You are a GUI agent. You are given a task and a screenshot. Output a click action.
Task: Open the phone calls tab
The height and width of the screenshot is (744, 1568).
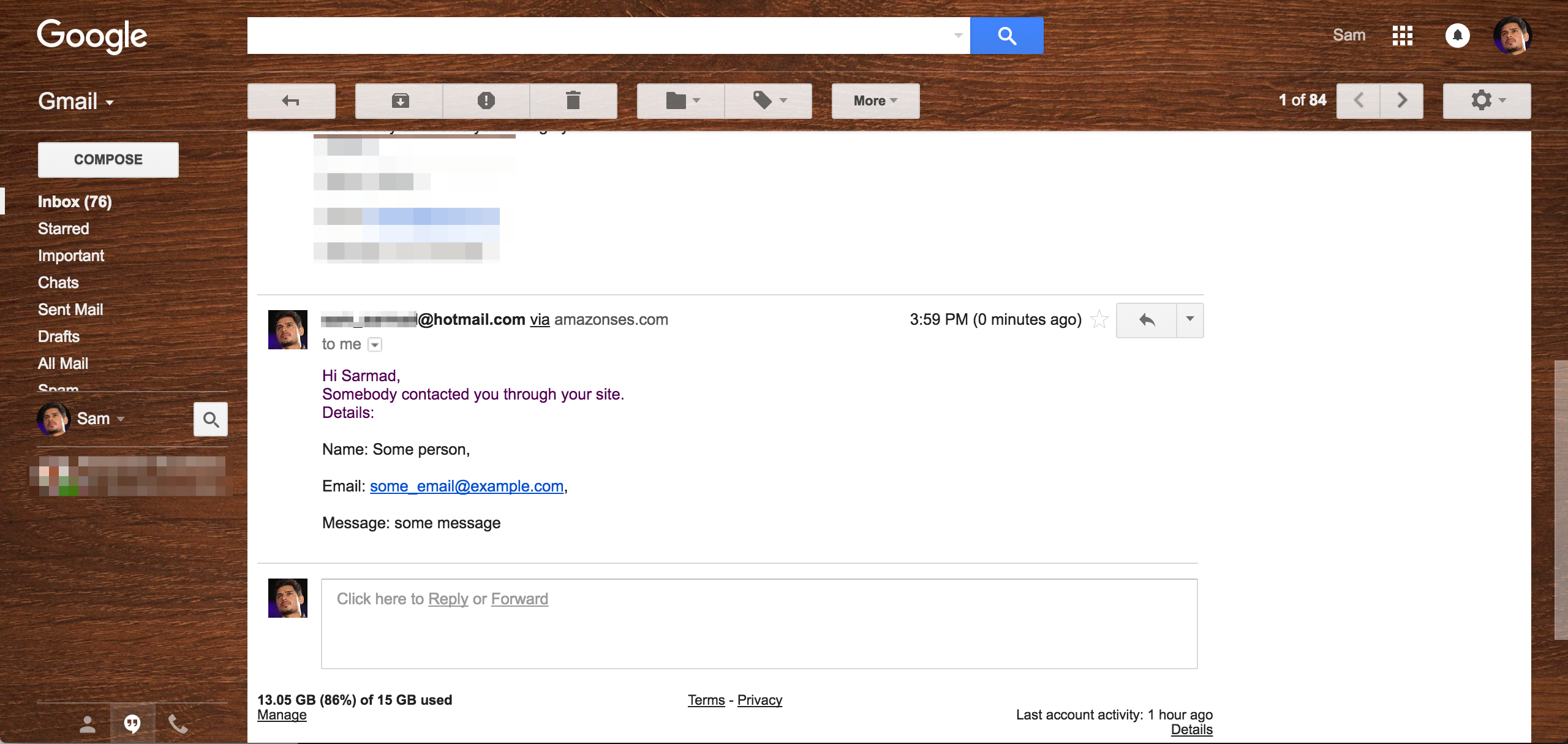(178, 724)
